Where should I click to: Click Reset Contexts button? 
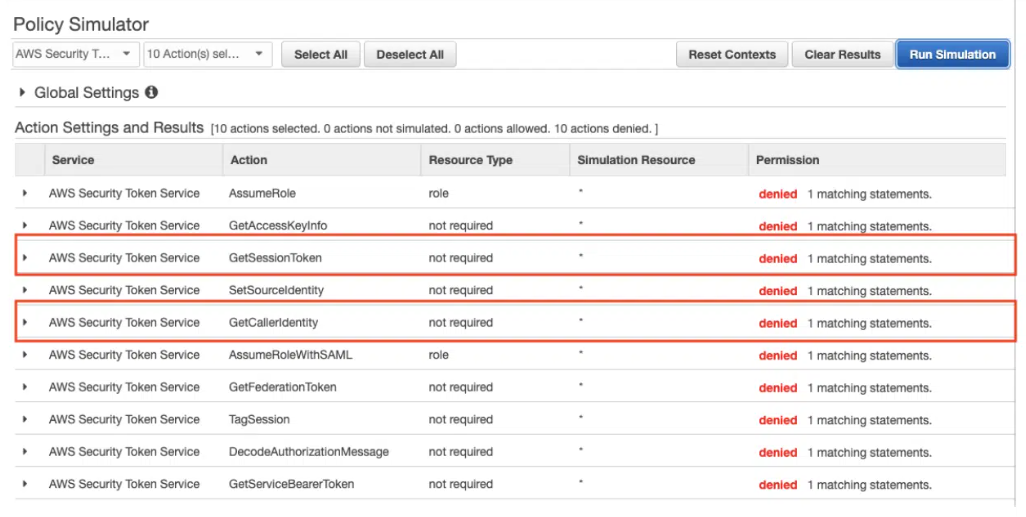coord(732,55)
